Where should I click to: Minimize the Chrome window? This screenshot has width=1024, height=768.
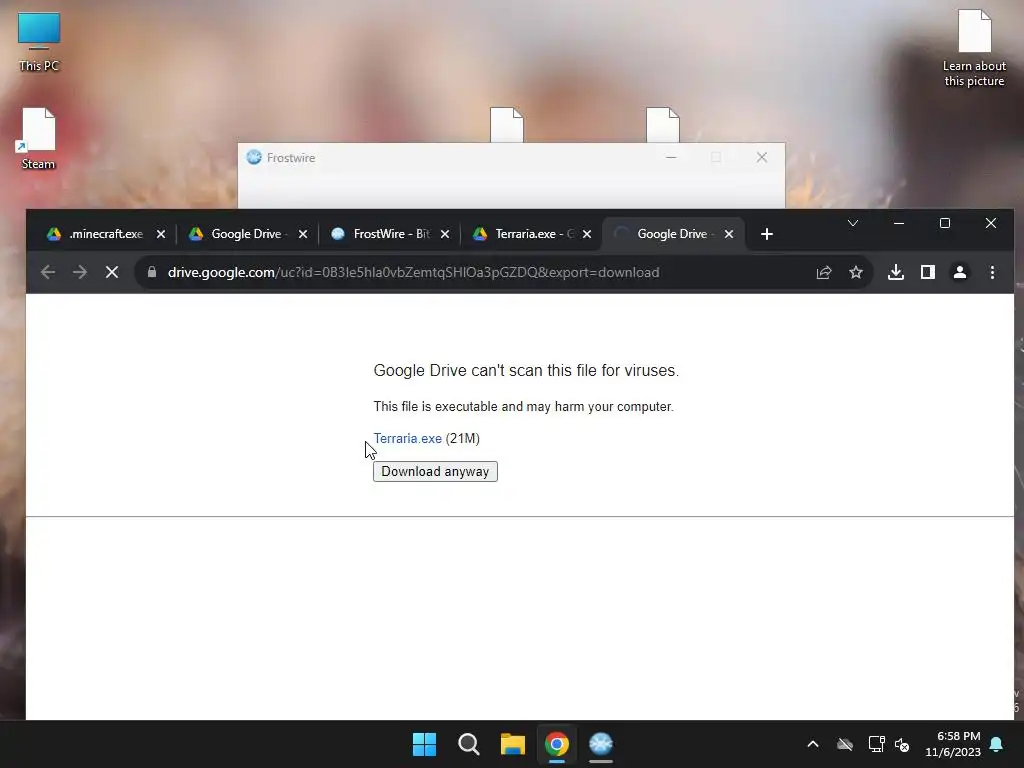(x=899, y=223)
